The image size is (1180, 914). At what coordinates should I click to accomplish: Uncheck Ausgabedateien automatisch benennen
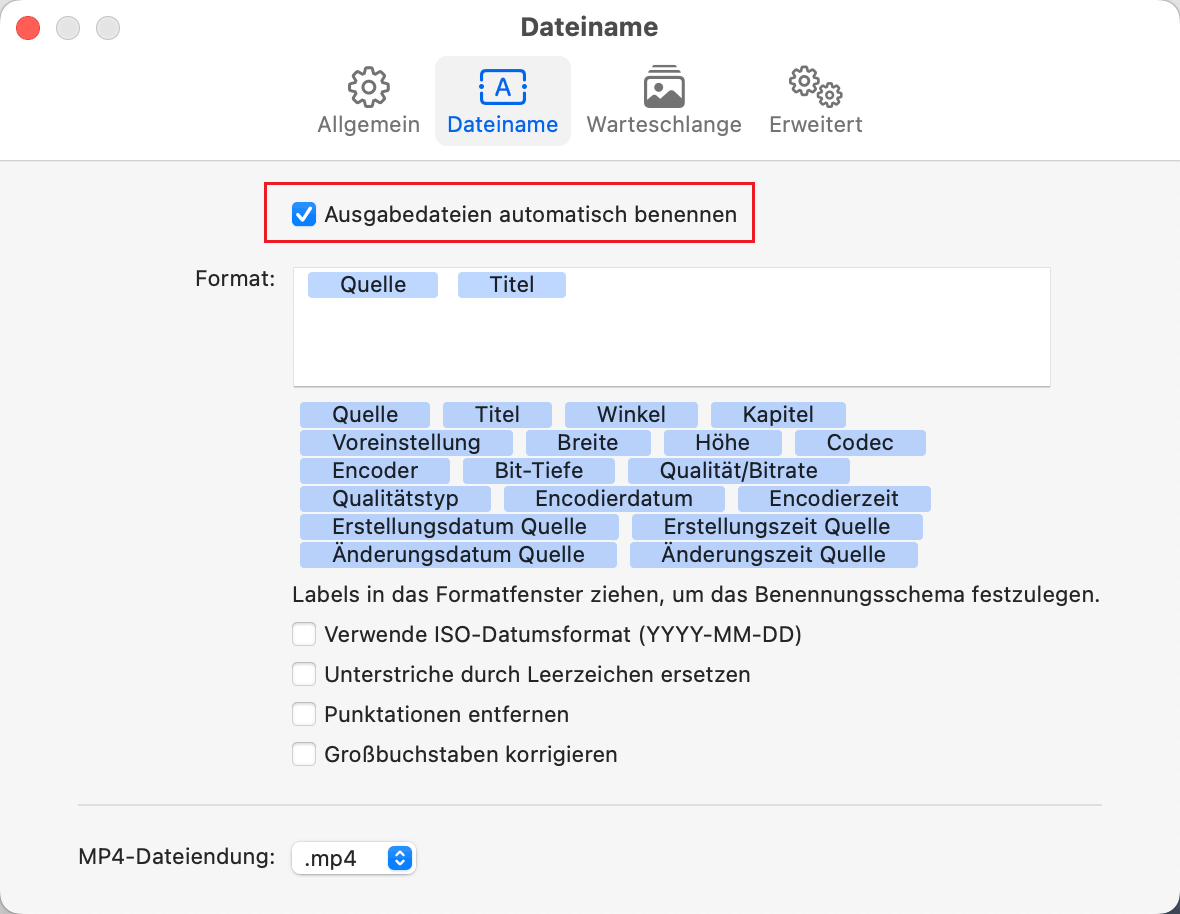click(x=304, y=214)
